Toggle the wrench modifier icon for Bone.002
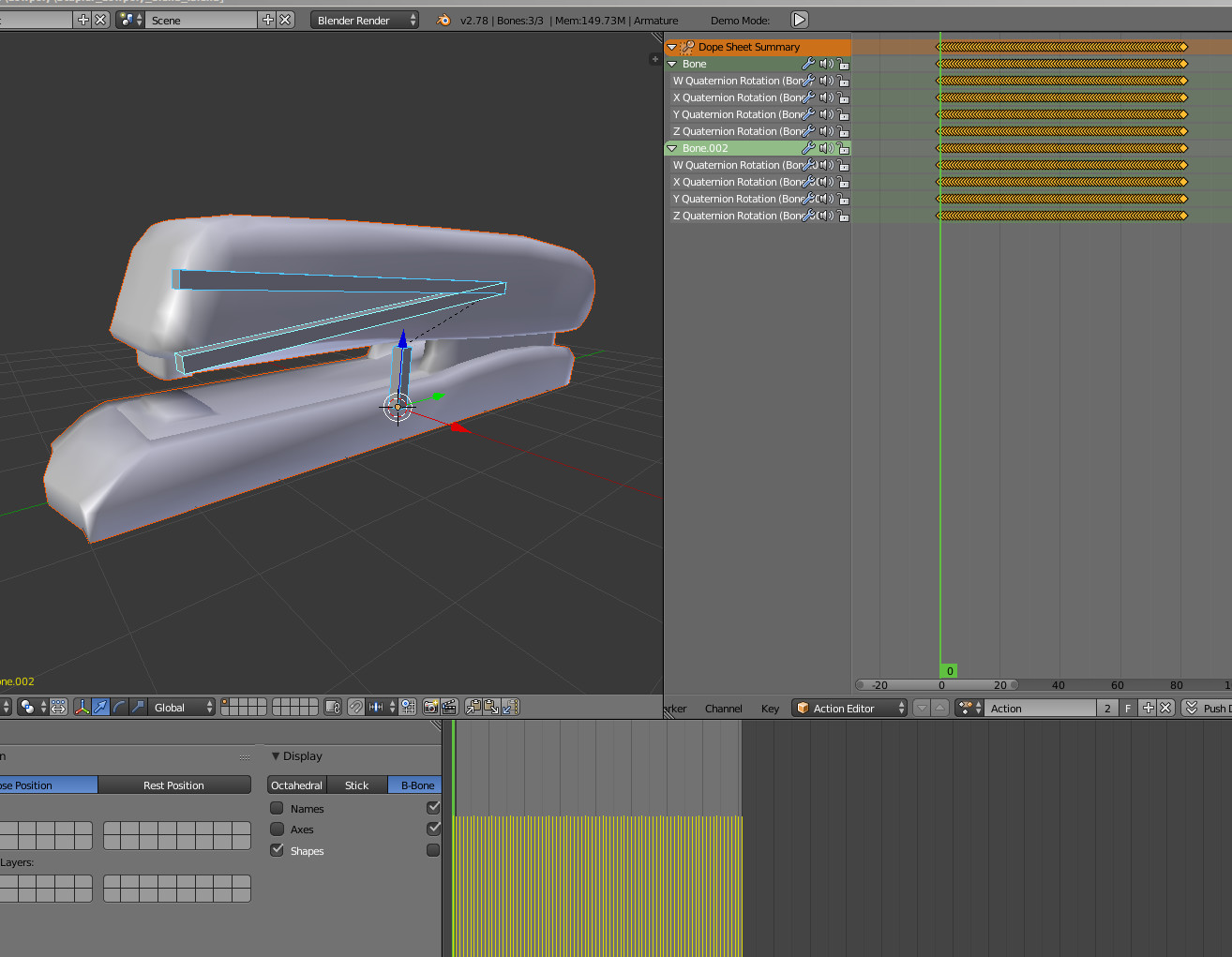This screenshot has width=1232, height=957. [x=808, y=148]
